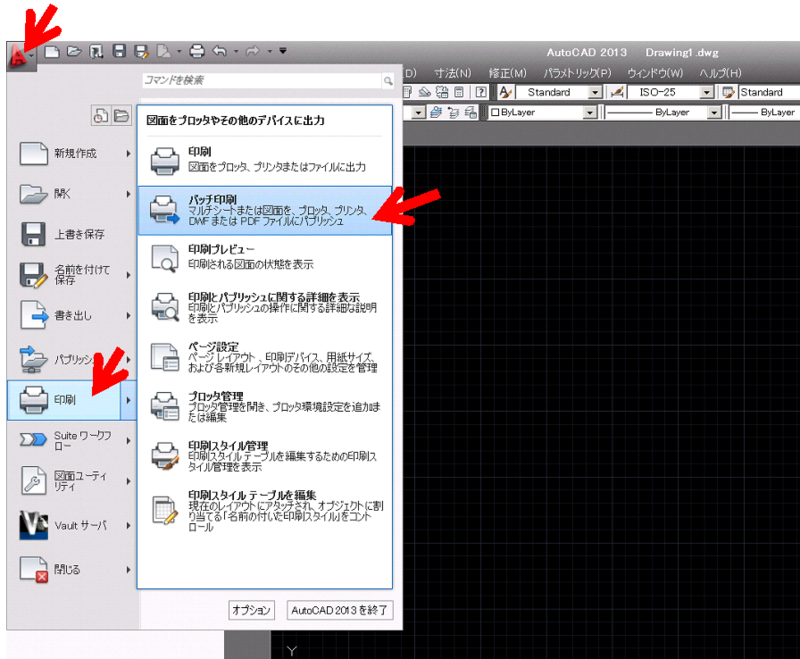Click the Table Style icon
This screenshot has width=800, height=659.
click(x=728, y=92)
